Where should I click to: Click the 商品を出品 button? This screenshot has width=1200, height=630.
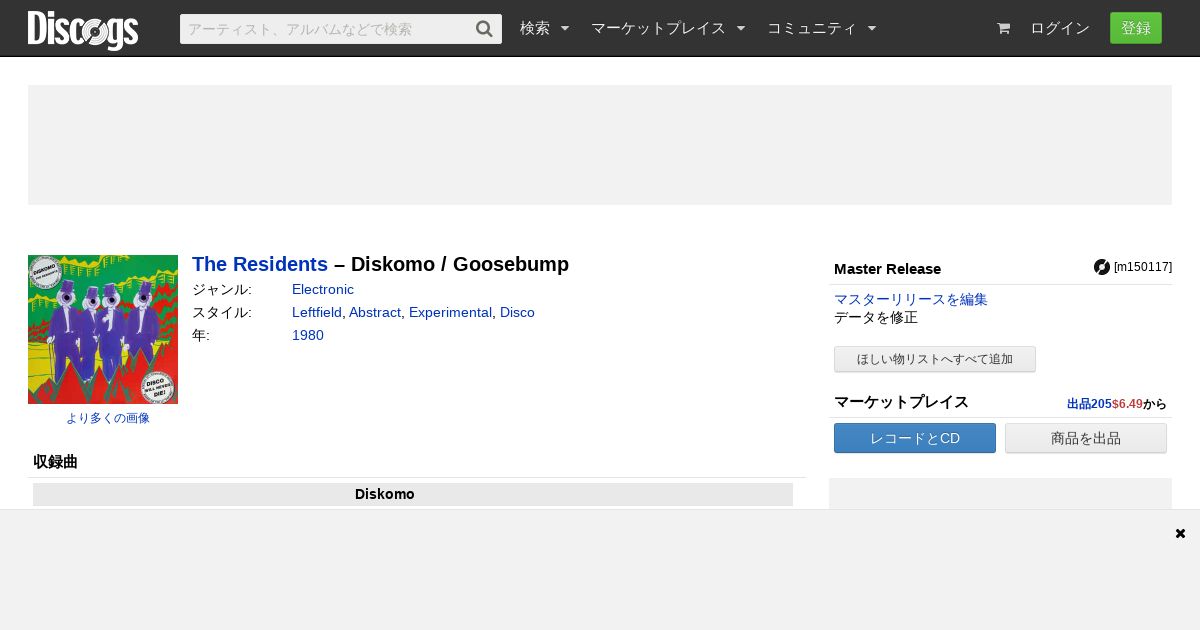pyautogui.click(x=1086, y=438)
